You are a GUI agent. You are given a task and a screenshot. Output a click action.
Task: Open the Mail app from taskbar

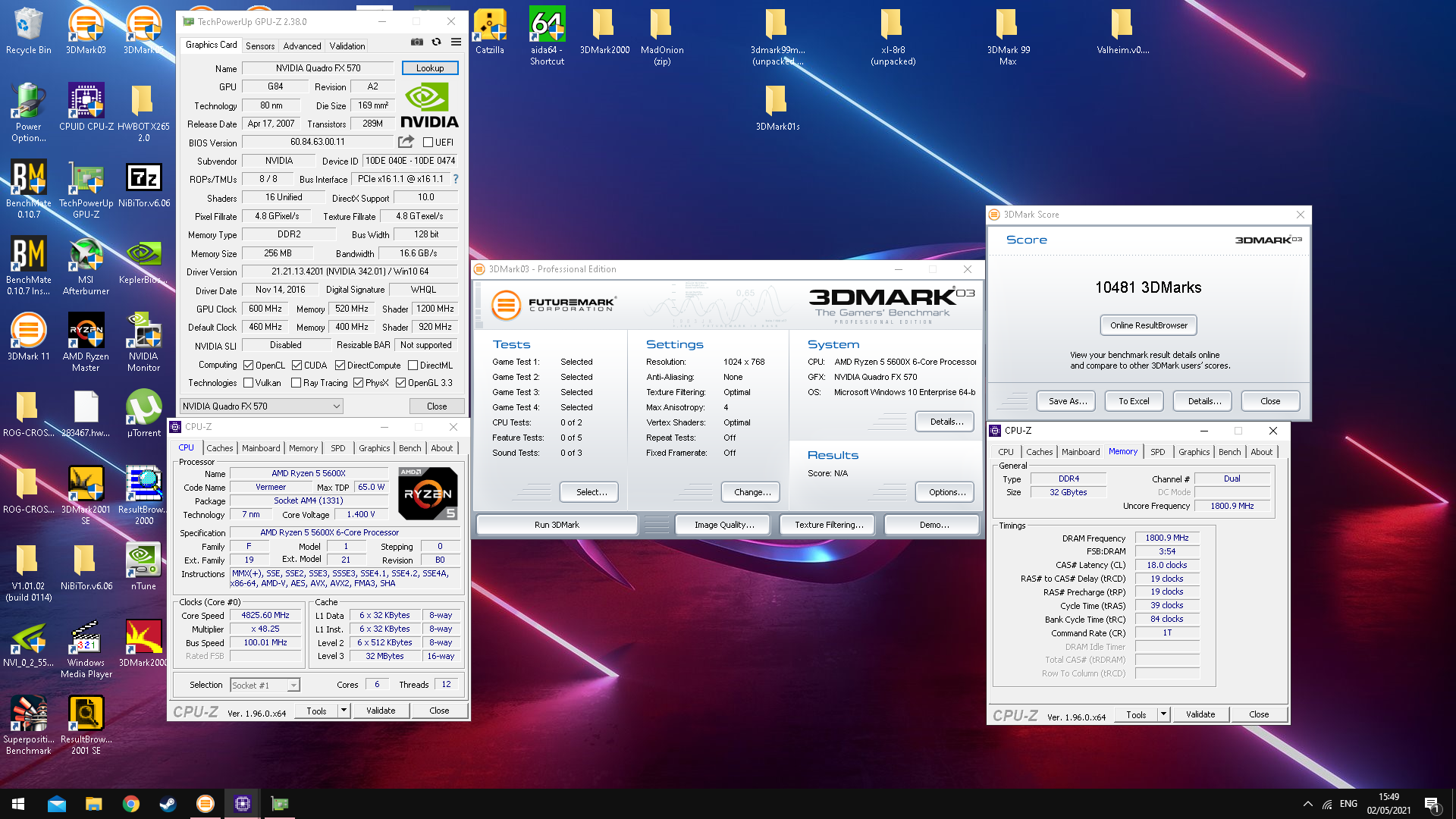point(56,804)
